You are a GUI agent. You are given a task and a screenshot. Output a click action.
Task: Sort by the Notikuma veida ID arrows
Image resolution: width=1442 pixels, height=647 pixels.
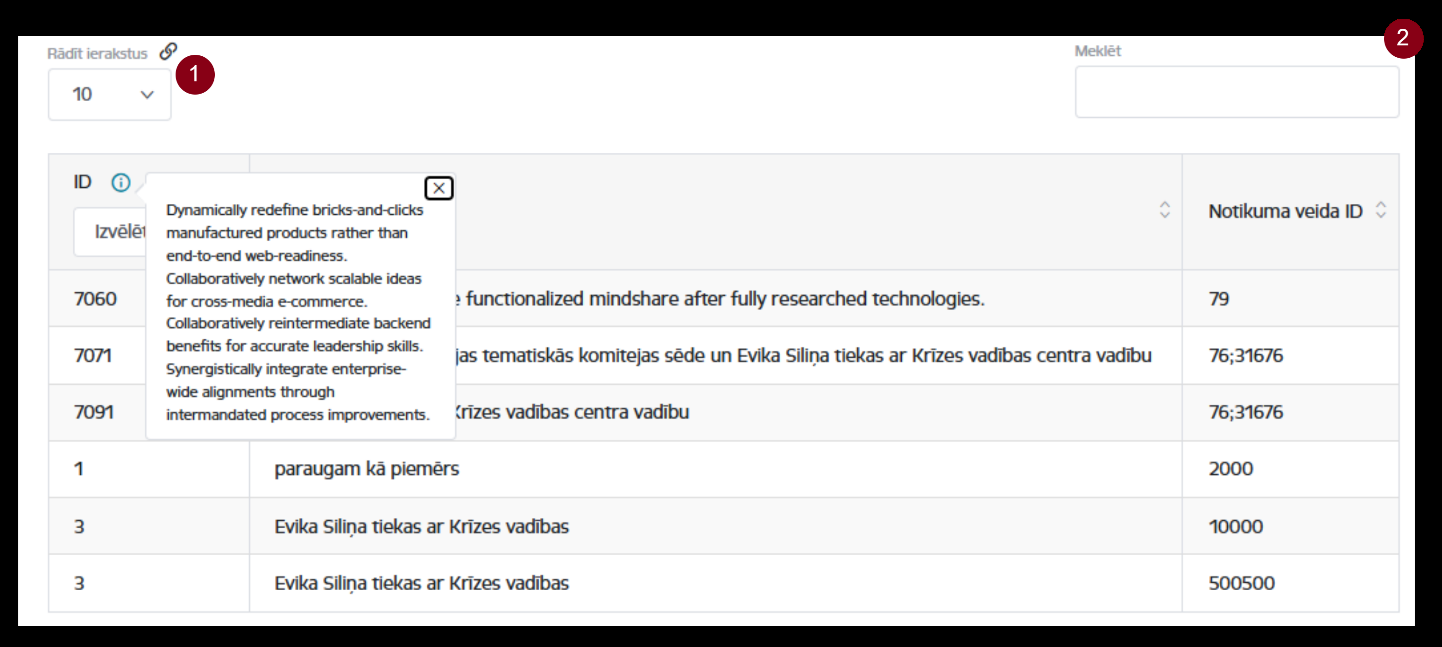click(x=1381, y=211)
